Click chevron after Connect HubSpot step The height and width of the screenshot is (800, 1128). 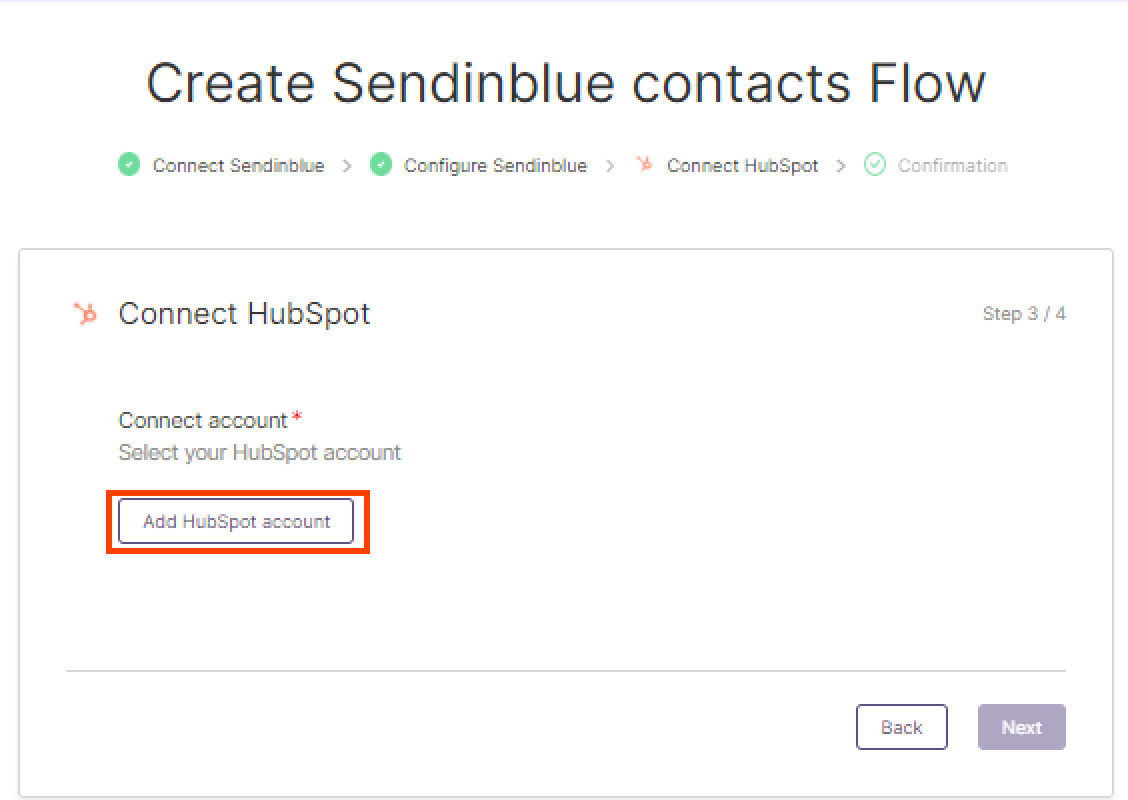coord(840,166)
